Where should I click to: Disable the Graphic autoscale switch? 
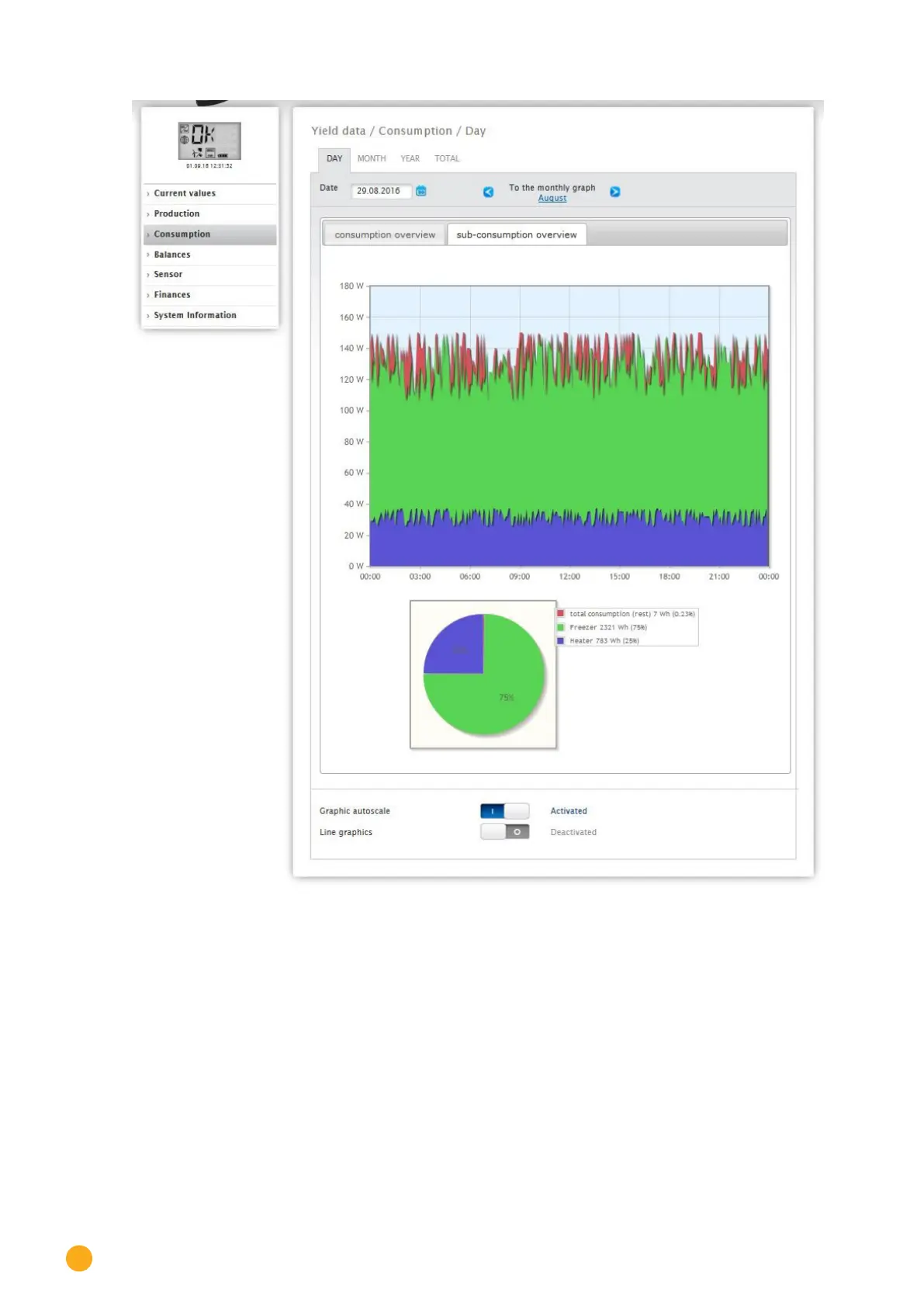(x=504, y=811)
